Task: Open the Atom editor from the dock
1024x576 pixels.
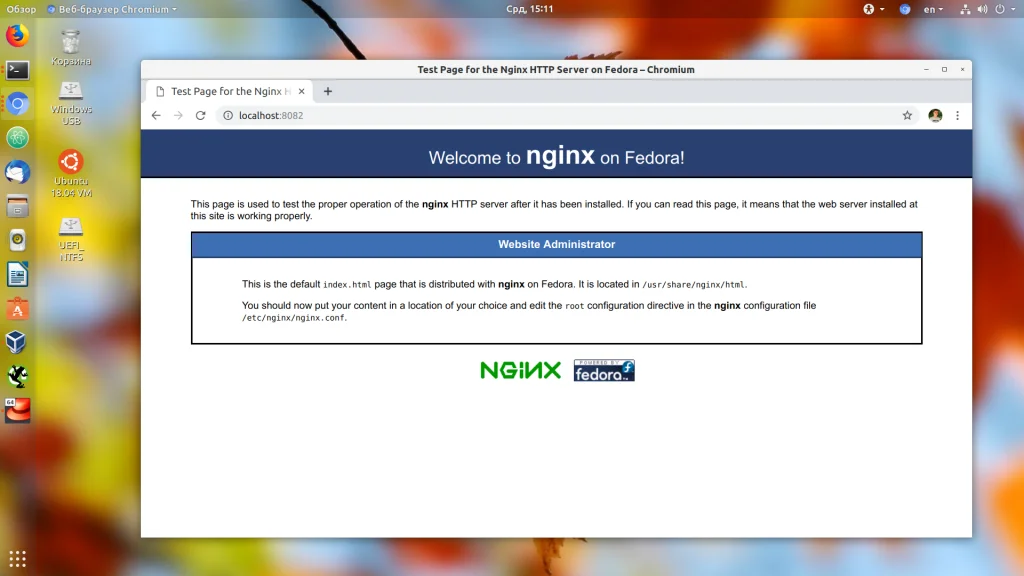Action: point(18,138)
